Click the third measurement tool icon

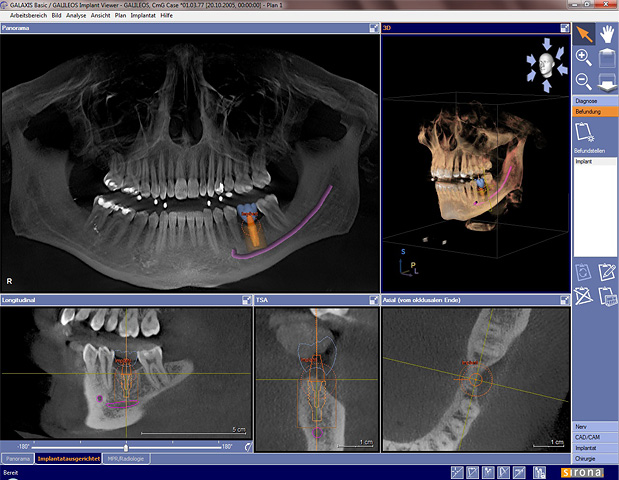[488, 472]
